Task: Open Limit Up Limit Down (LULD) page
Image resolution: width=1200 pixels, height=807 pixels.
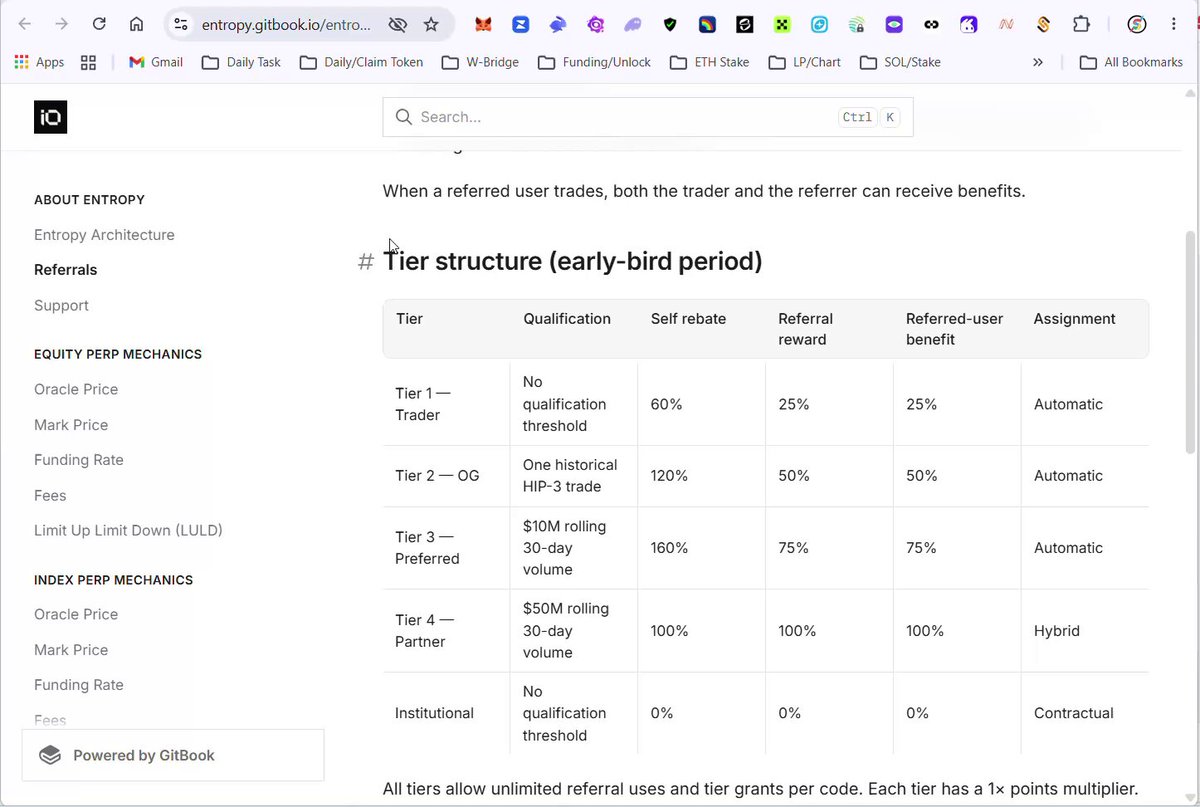Action: (128, 530)
